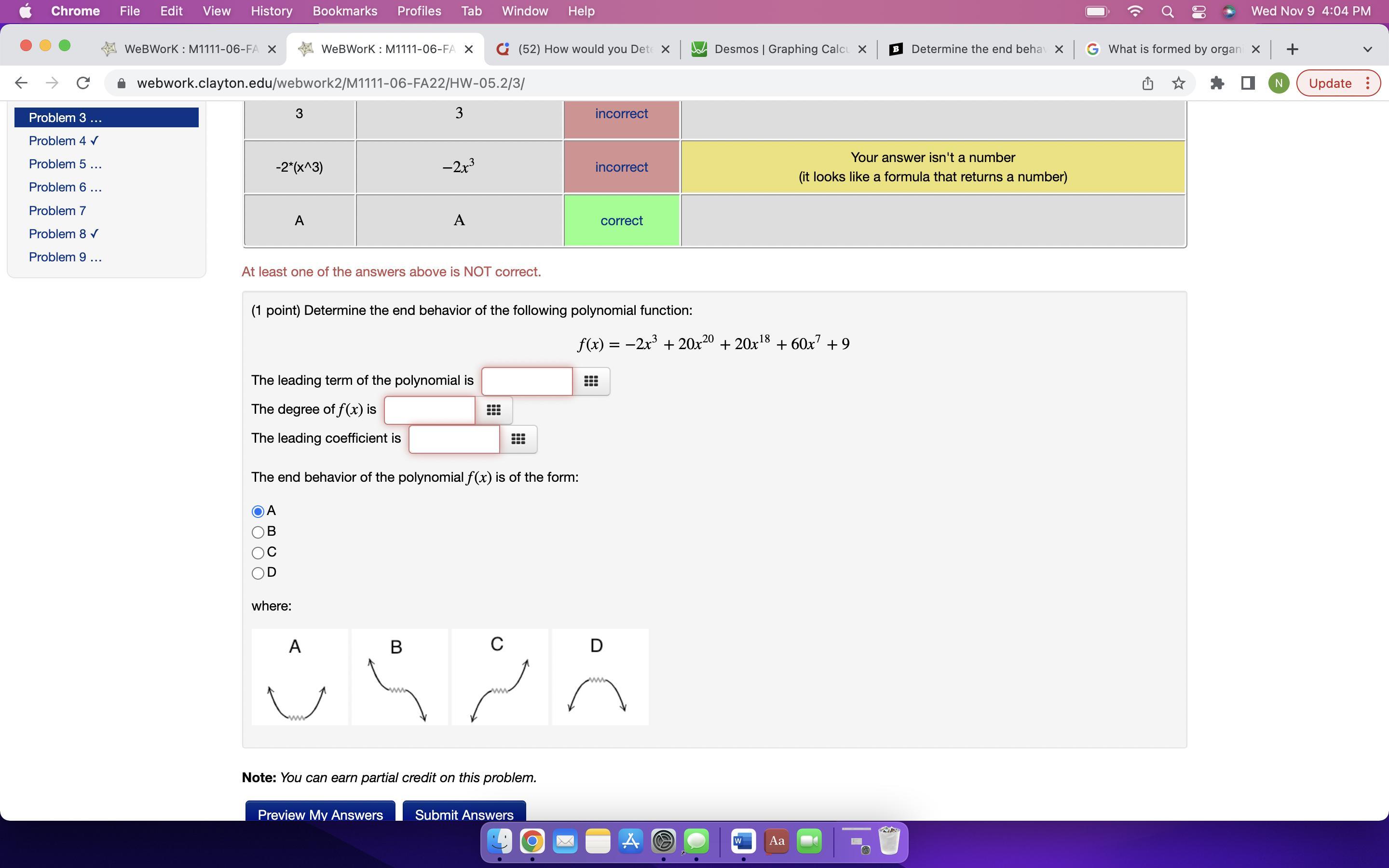This screenshot has width=1389, height=868.
Task: Click end behavior graph thumbnail D
Action: [x=600, y=677]
